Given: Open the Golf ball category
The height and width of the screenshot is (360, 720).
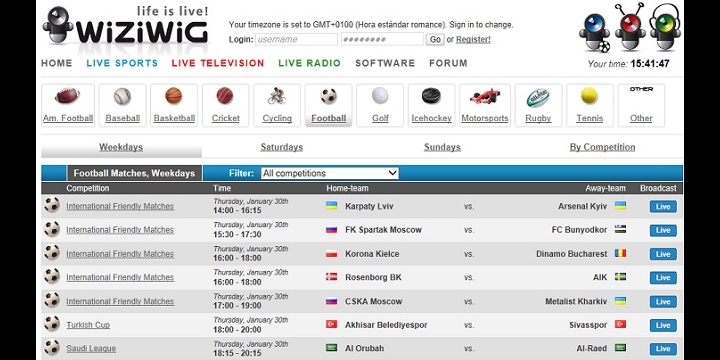Looking at the screenshot, I should [380, 96].
